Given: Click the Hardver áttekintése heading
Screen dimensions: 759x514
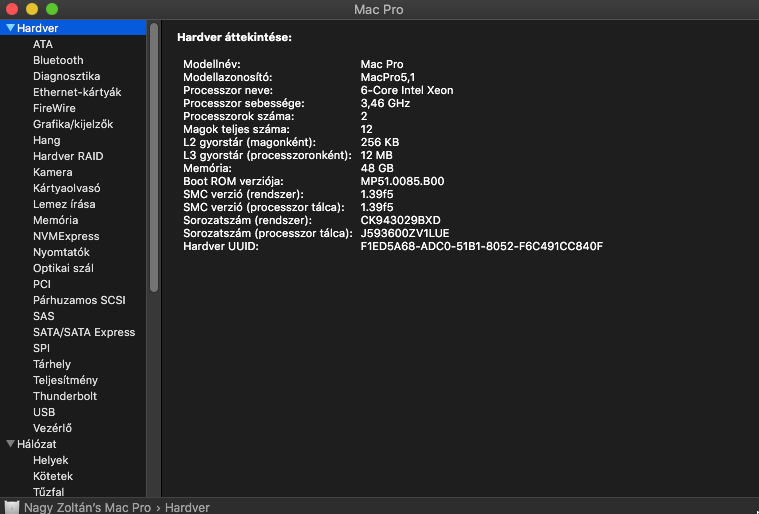Looking at the screenshot, I should pos(234,37).
